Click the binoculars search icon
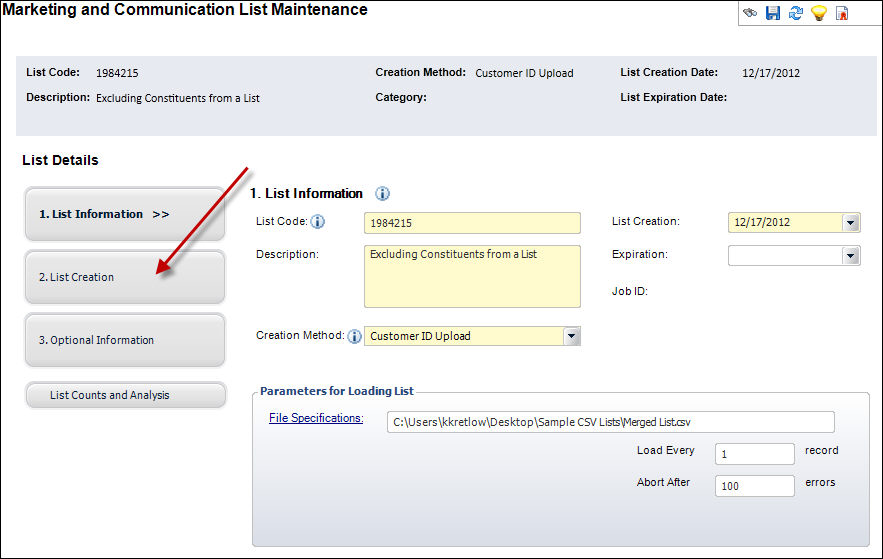883x559 pixels. tap(750, 12)
